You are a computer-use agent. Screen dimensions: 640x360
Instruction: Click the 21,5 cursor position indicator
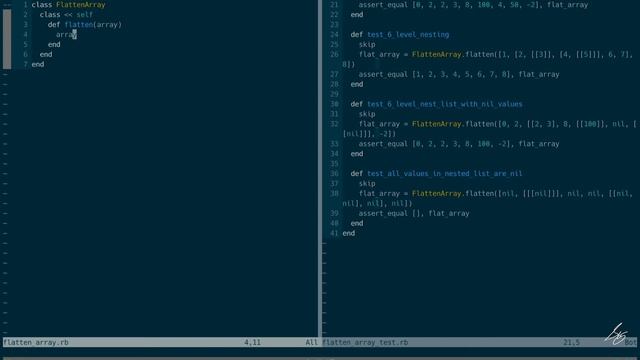pos(571,342)
